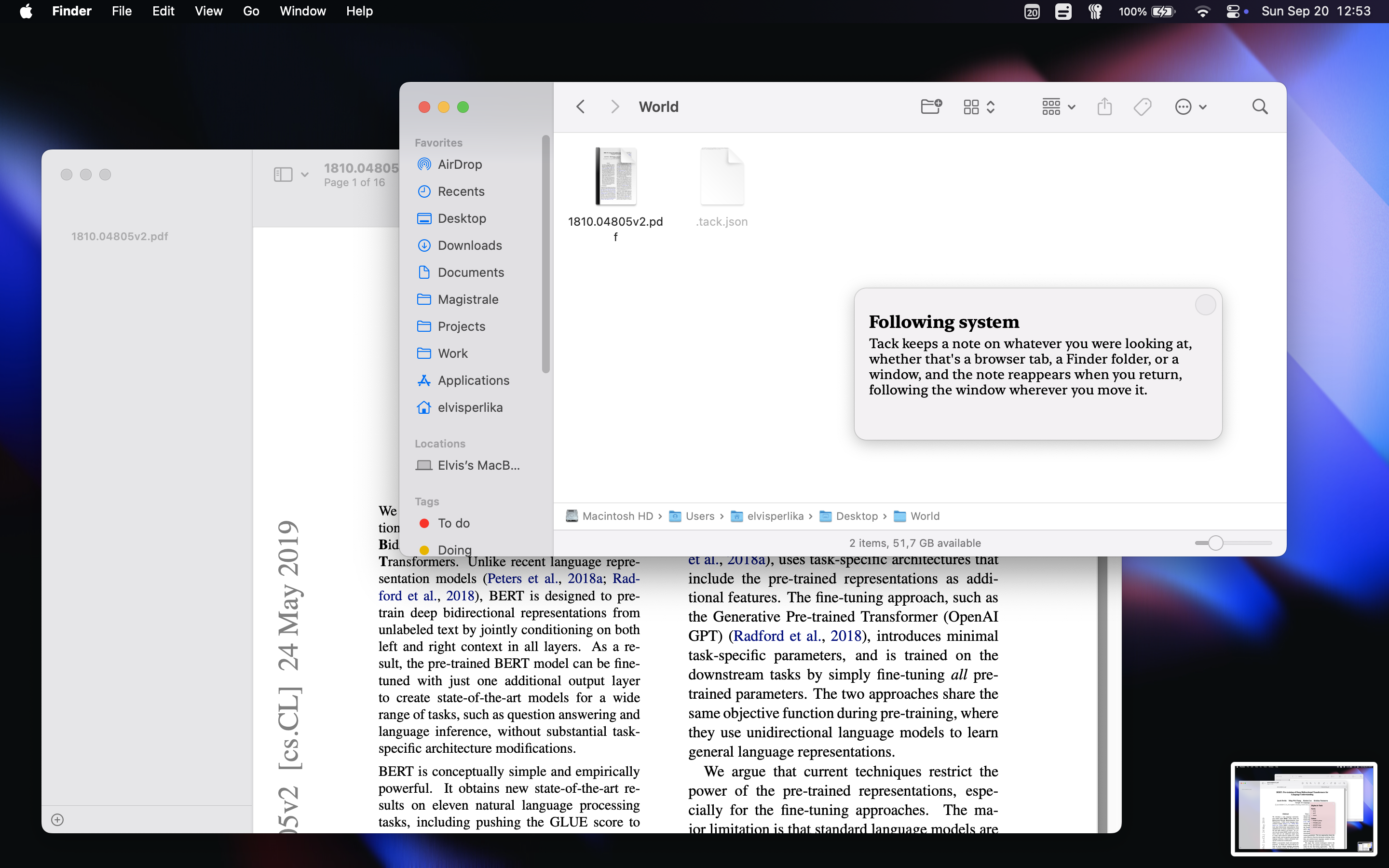Click Macintosh HD in the path bar
The width and height of the screenshot is (1389, 868).
[610, 516]
